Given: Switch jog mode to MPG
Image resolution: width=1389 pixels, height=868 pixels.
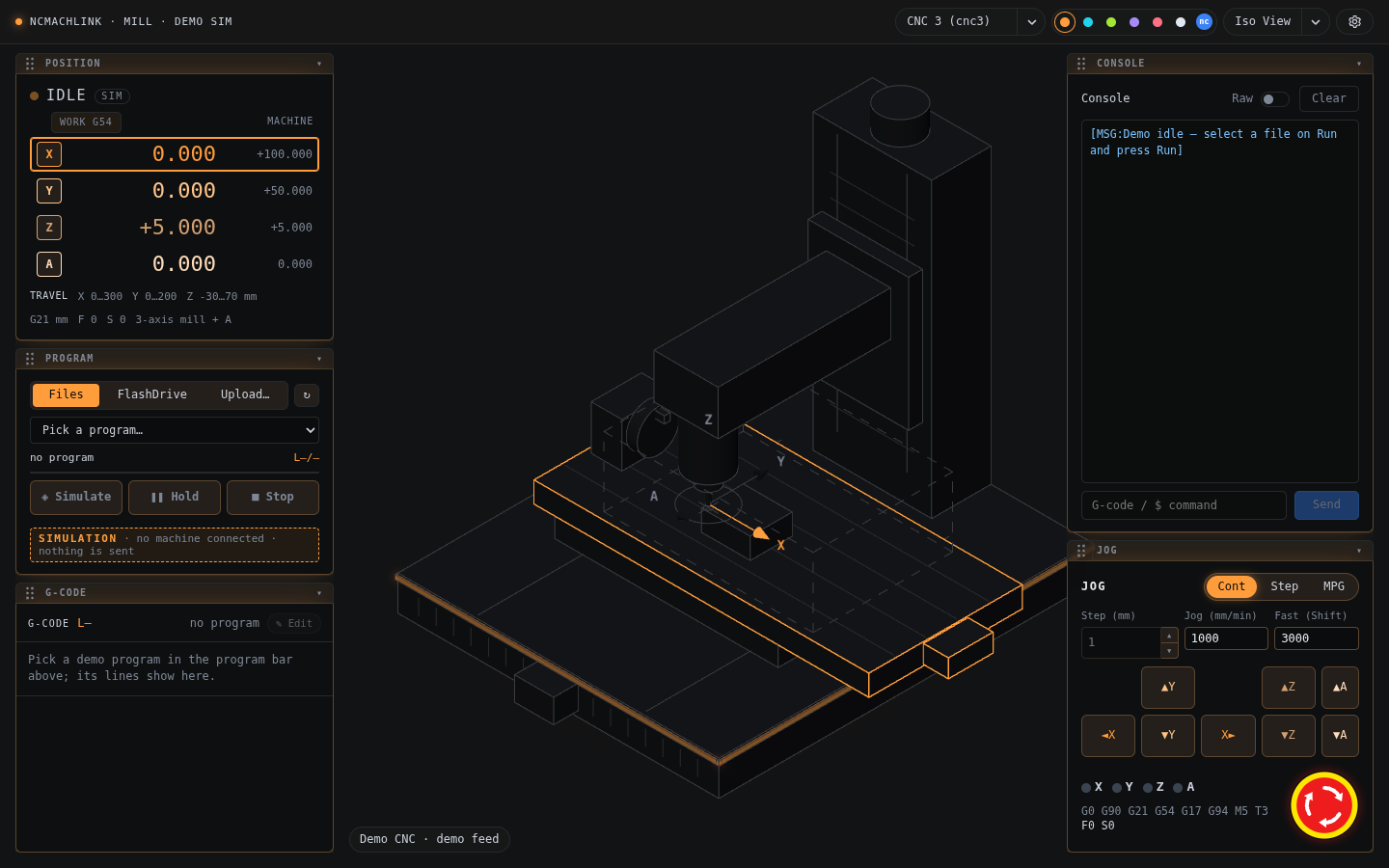Looking at the screenshot, I should point(1334,586).
